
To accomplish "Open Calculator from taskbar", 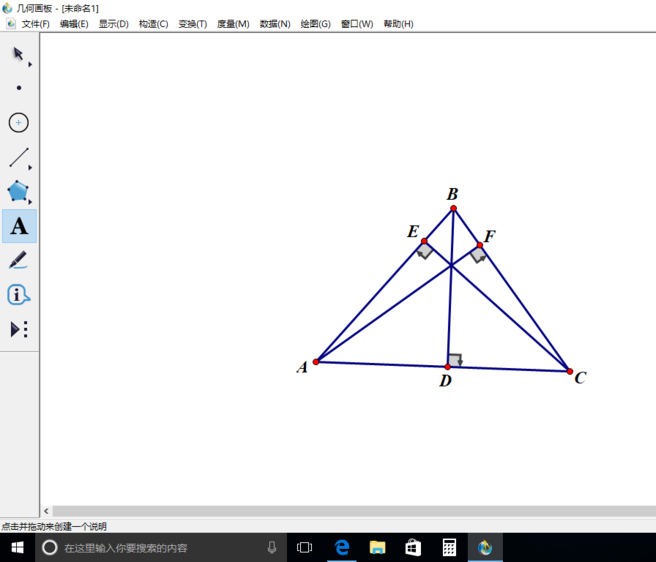I will point(449,547).
